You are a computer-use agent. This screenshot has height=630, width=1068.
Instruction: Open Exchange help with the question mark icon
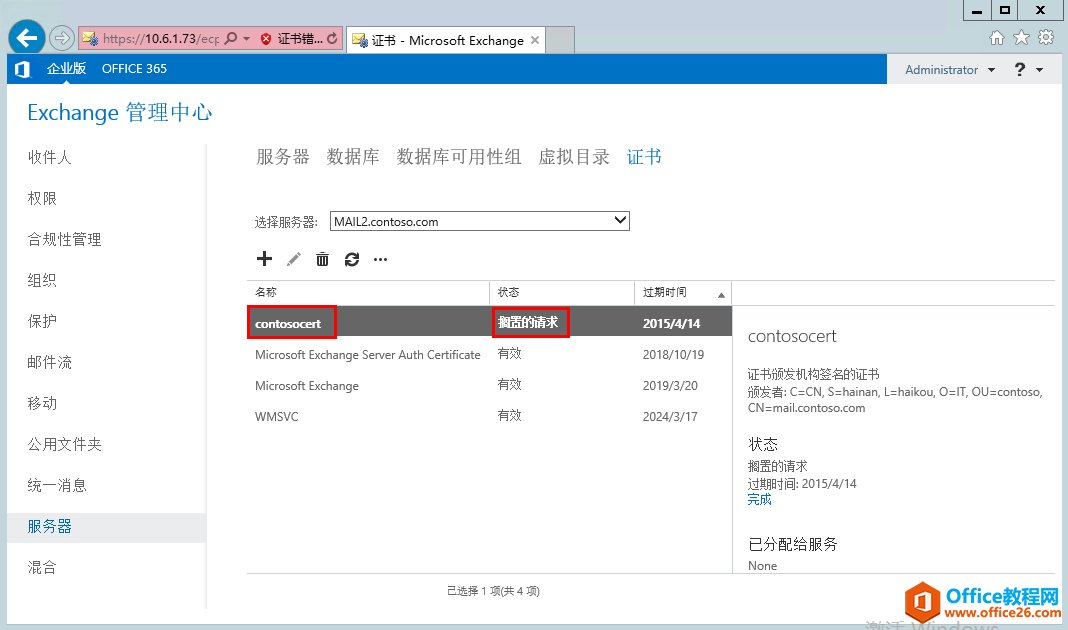click(1020, 69)
